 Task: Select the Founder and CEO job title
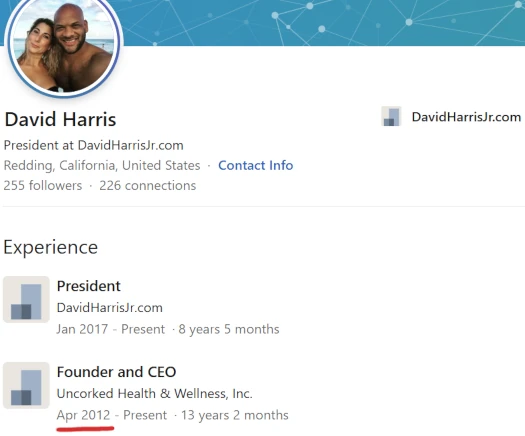pos(116,372)
